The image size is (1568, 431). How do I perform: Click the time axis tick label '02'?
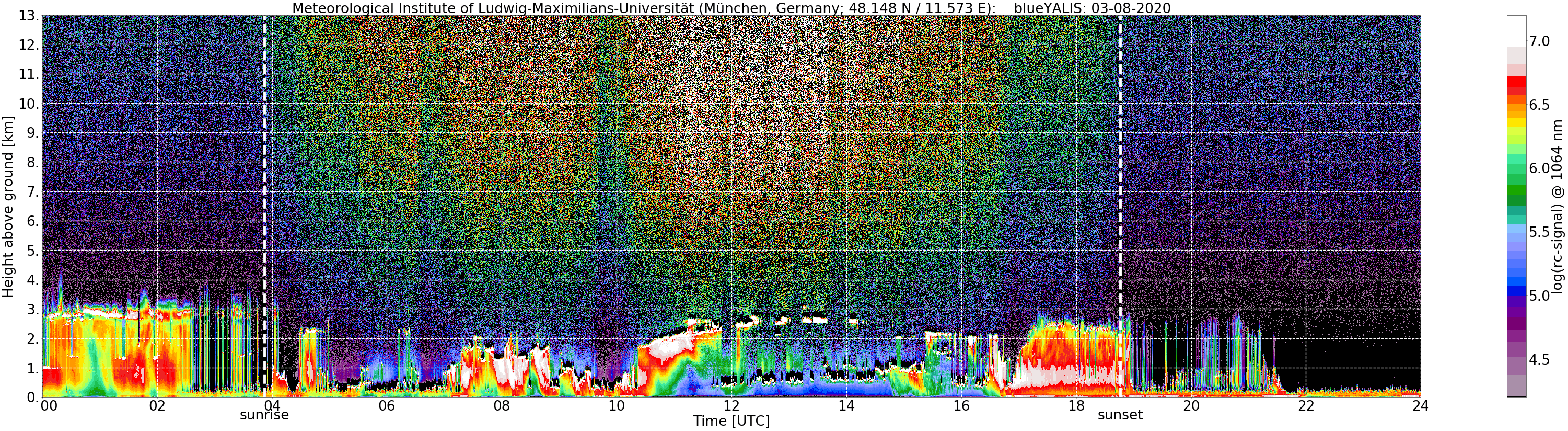[157, 406]
